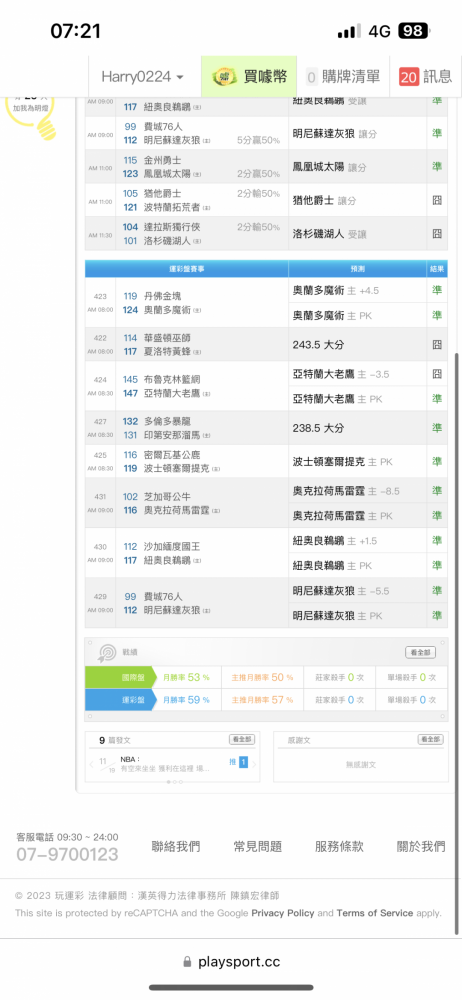Click the 買噱幣 coin icon
The width and height of the screenshot is (462, 1000).
(224, 77)
